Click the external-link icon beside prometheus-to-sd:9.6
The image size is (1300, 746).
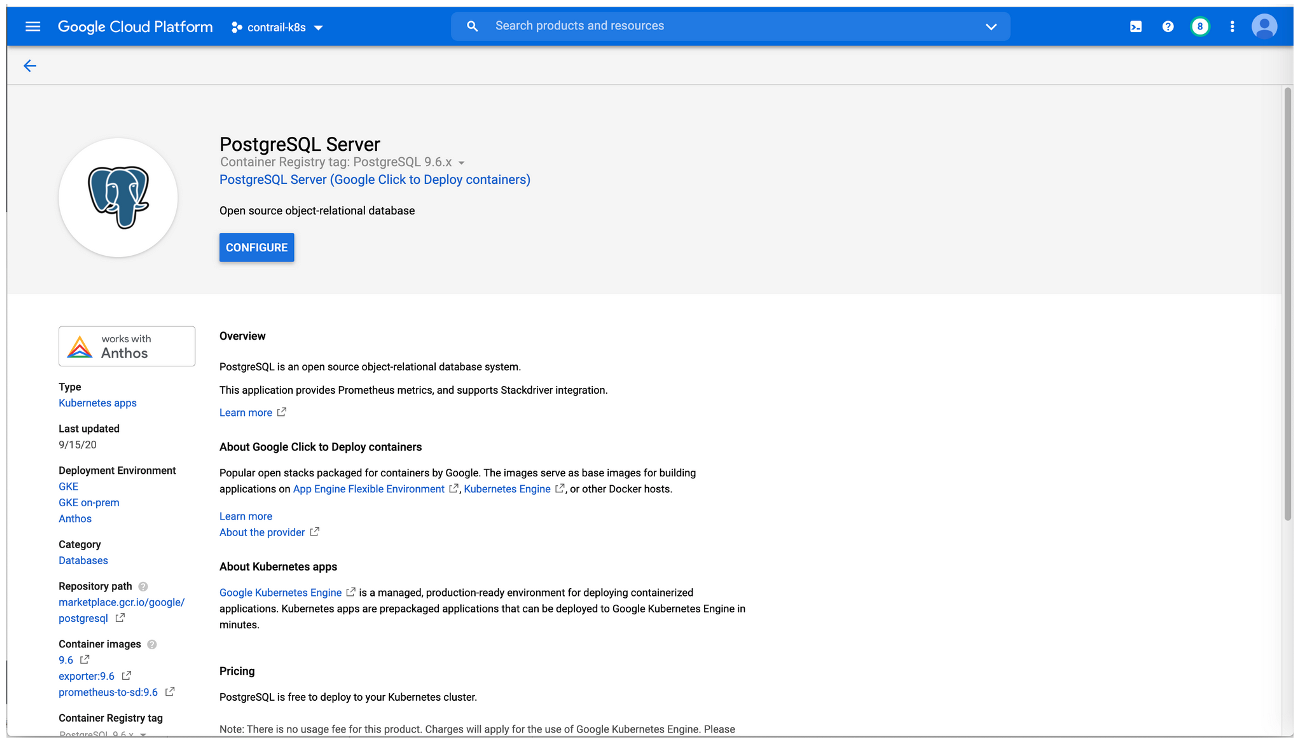170,693
